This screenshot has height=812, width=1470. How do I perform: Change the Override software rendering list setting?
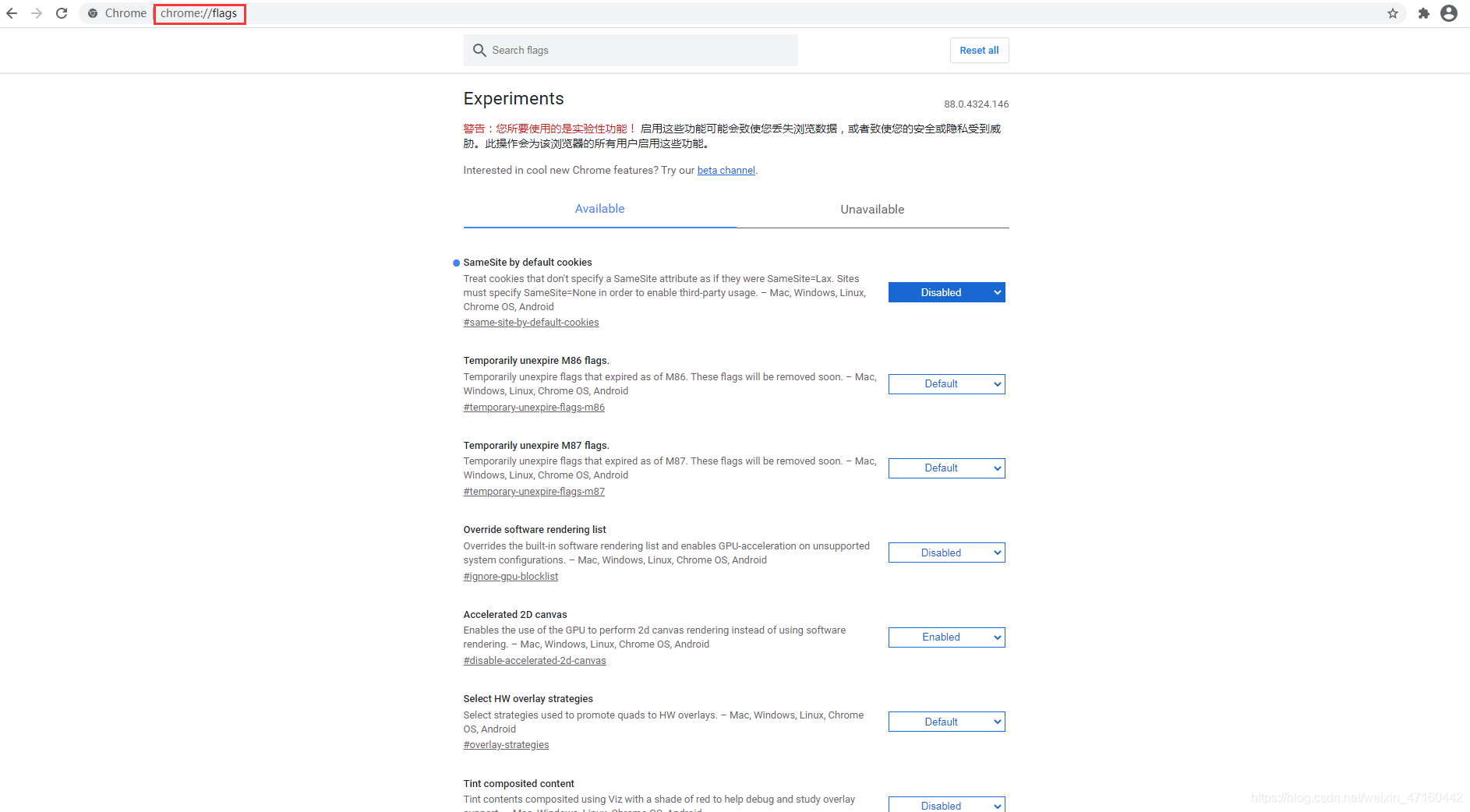coord(946,552)
